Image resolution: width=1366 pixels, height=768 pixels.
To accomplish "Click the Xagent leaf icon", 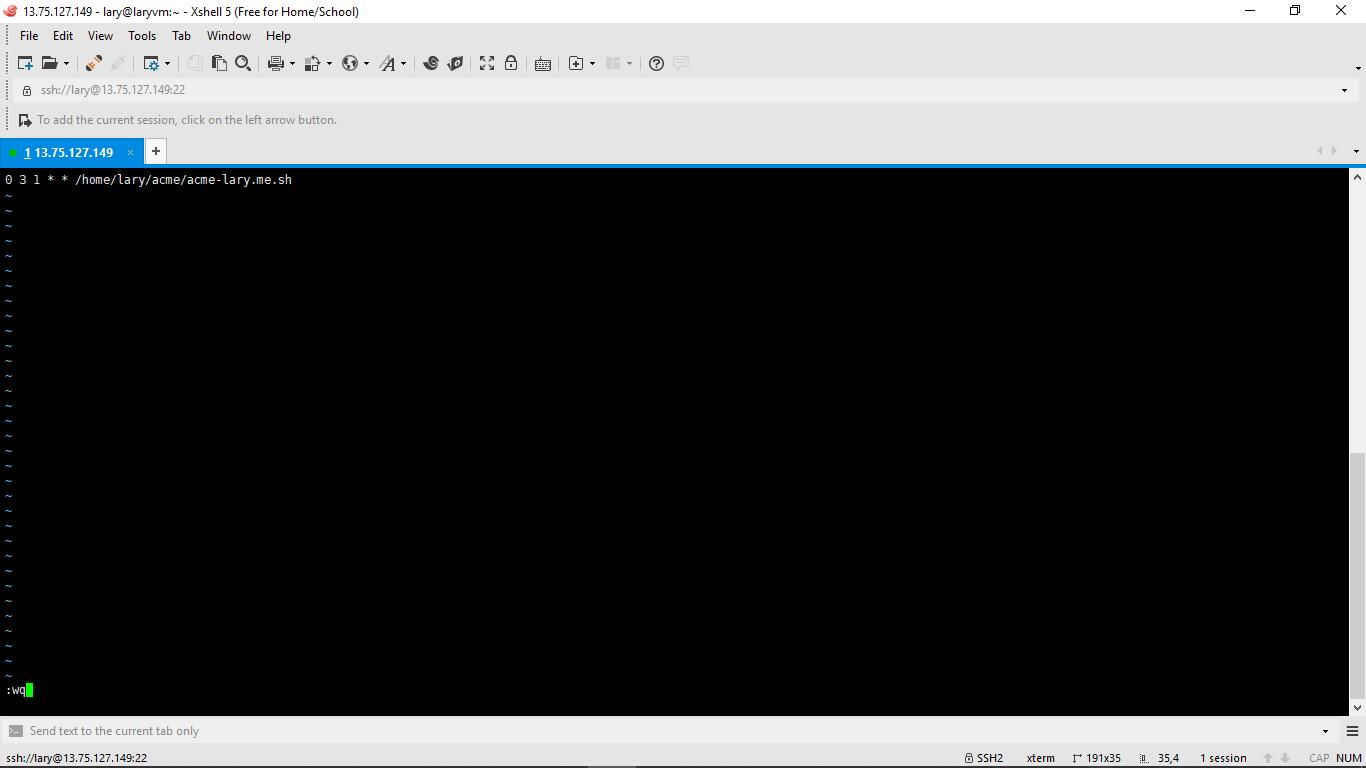I will [x=455, y=63].
